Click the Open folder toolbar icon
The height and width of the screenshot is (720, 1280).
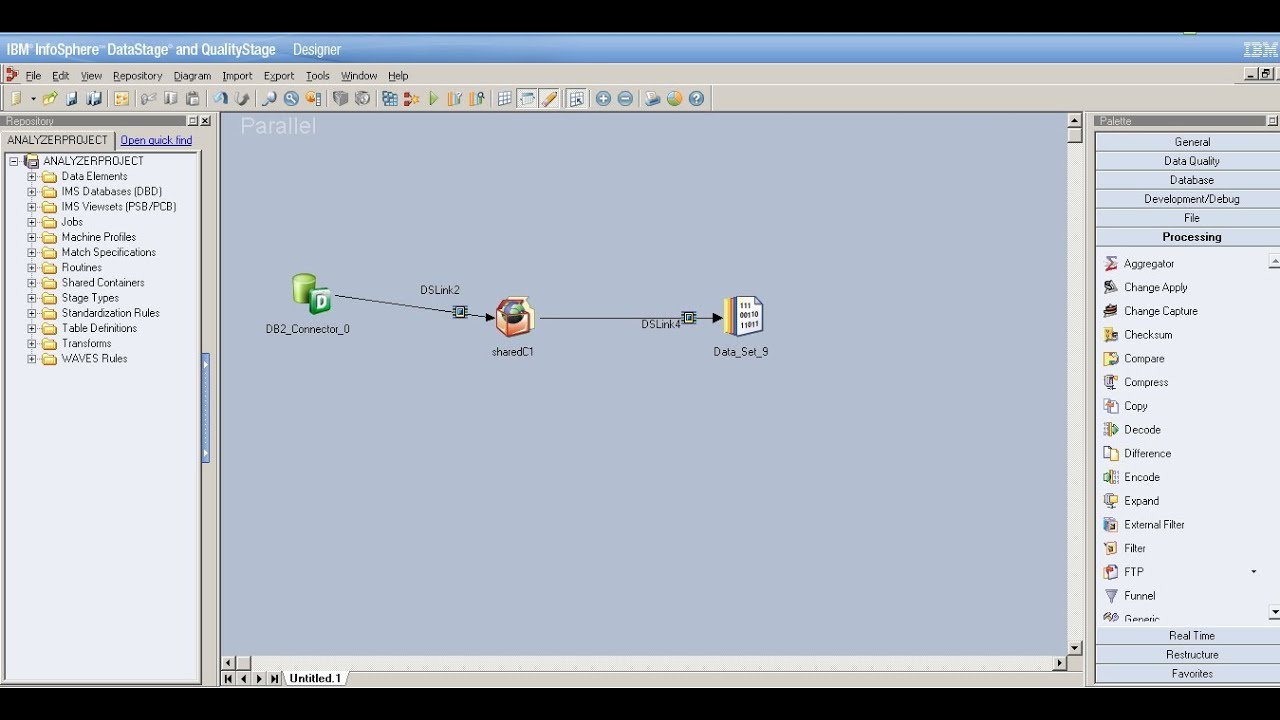click(x=50, y=99)
